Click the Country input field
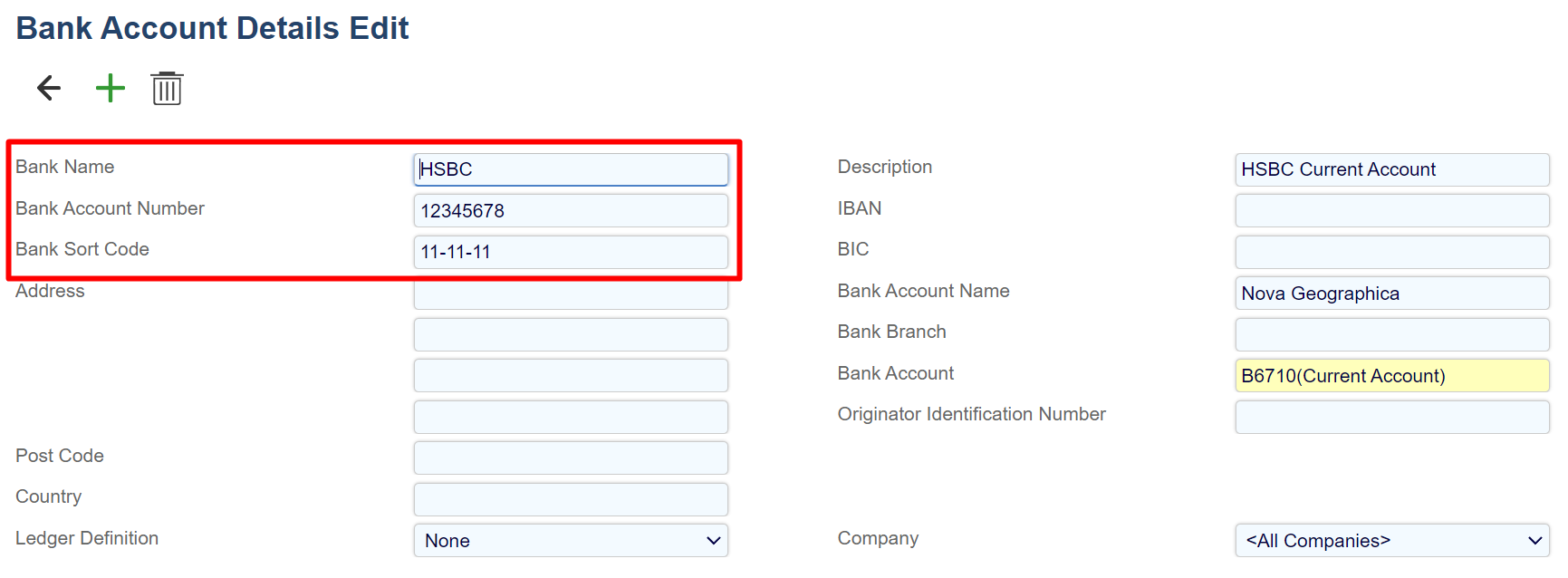The width and height of the screenshot is (1568, 578). (x=571, y=499)
